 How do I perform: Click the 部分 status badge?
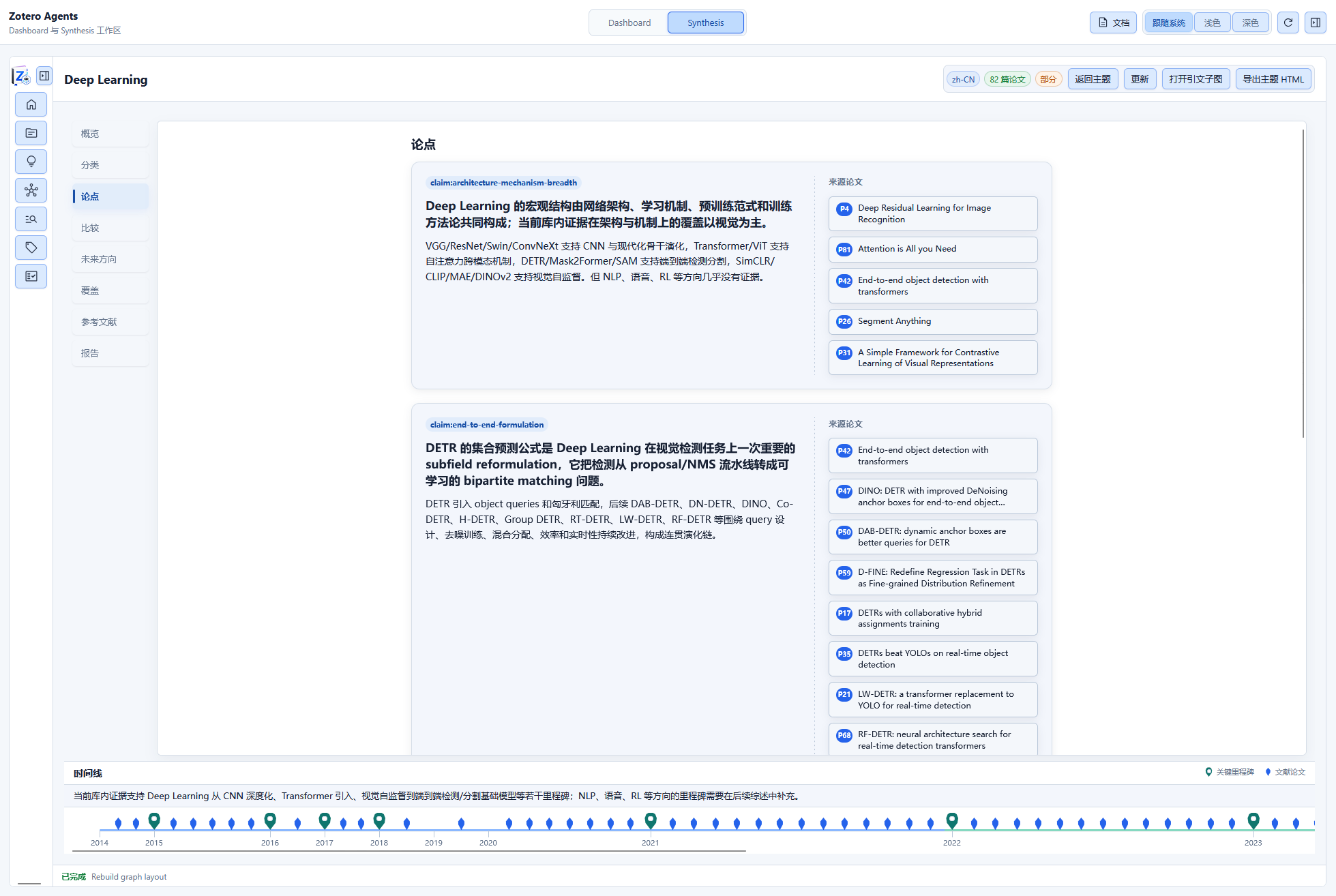pyautogui.click(x=1048, y=79)
